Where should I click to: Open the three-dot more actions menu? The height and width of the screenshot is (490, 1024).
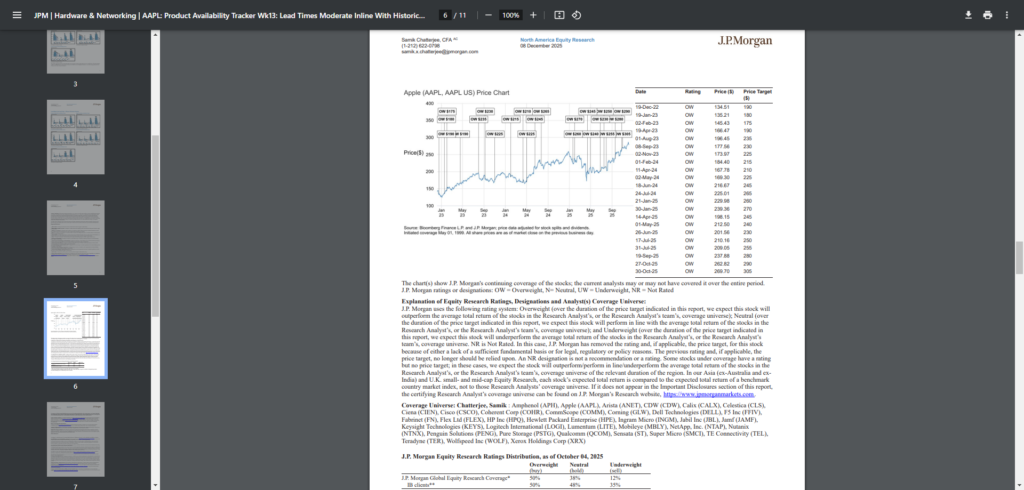point(1008,15)
